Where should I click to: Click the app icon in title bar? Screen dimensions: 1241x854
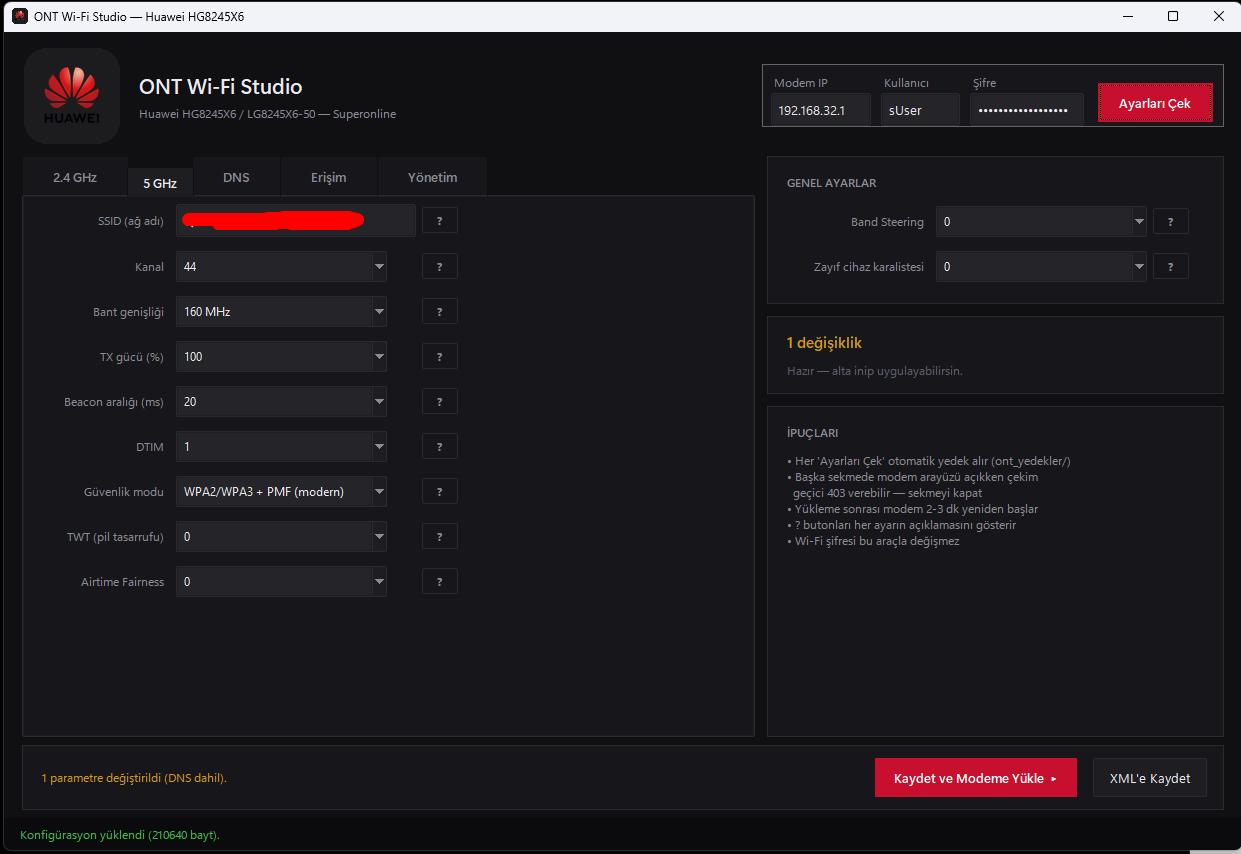pyautogui.click(x=20, y=16)
